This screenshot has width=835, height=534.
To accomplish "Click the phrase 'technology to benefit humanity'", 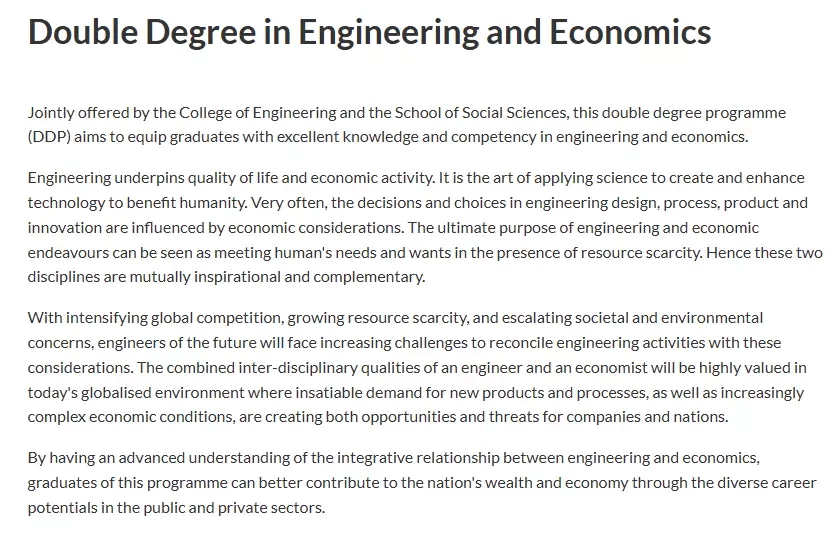I will coord(137,203).
